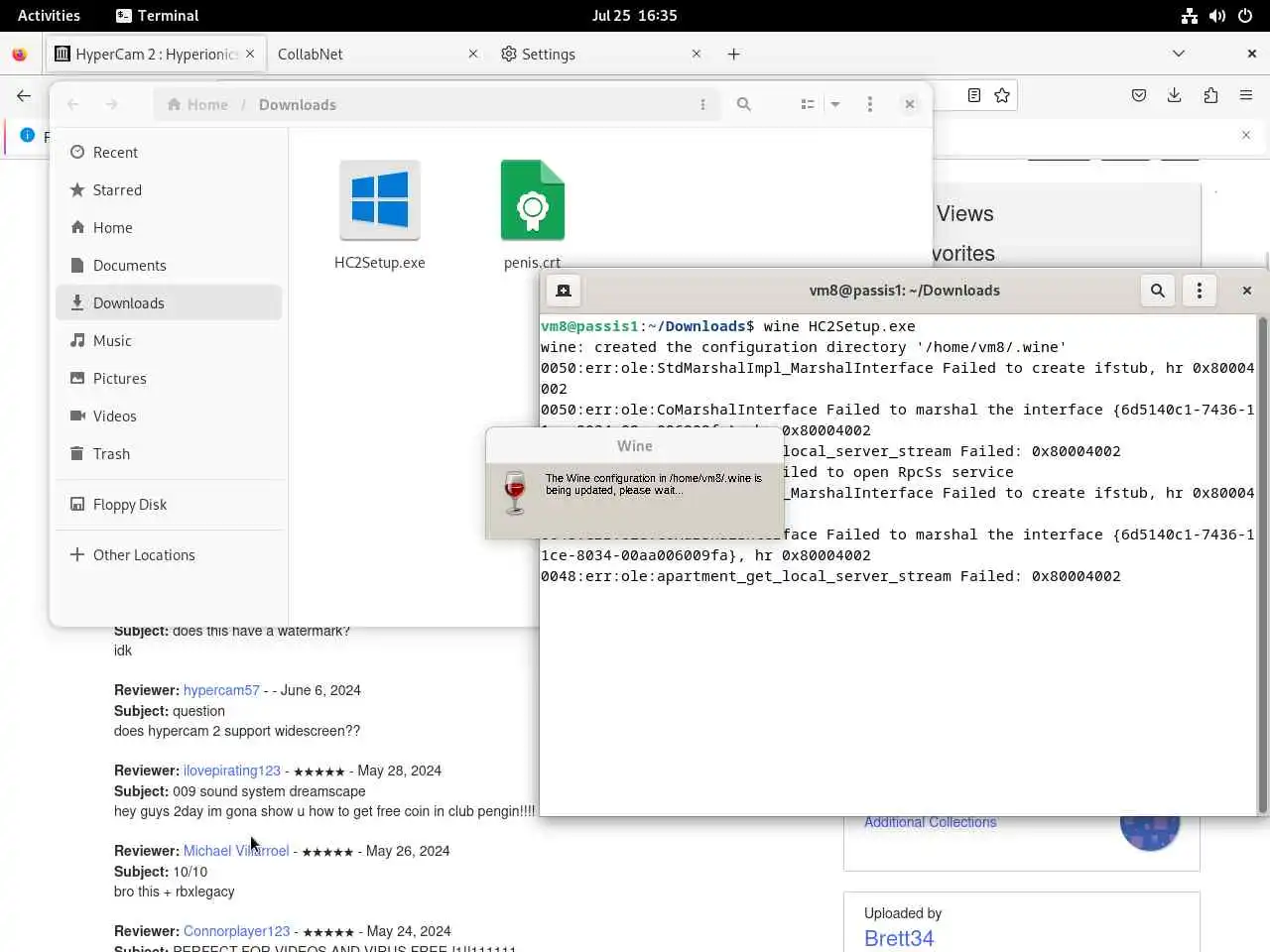Select the HC2Setup.exe file icon
The width and height of the screenshot is (1270, 952).
pos(380,200)
